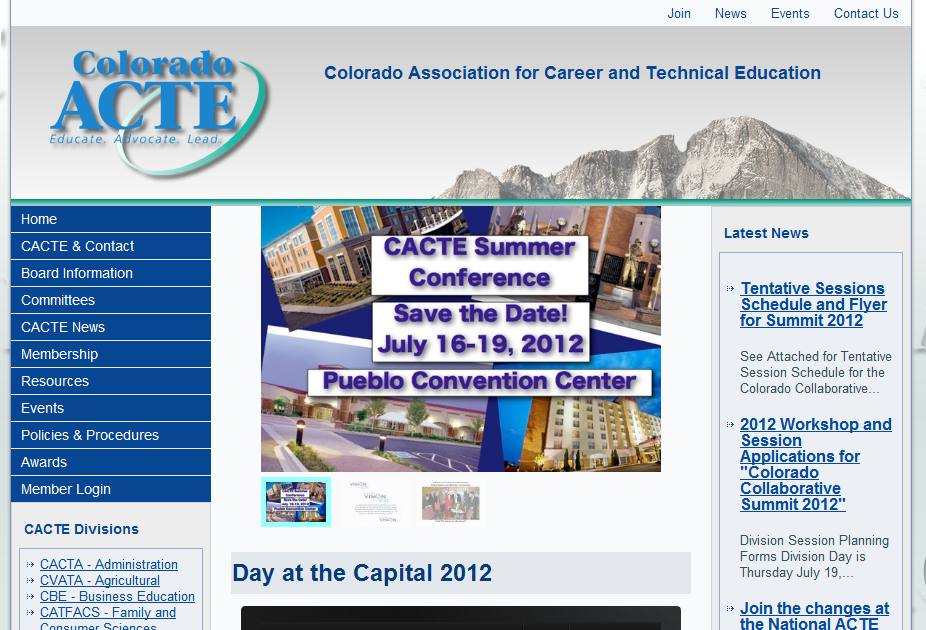Click the Member Login menu item
This screenshot has height=630, width=926.
click(66, 489)
